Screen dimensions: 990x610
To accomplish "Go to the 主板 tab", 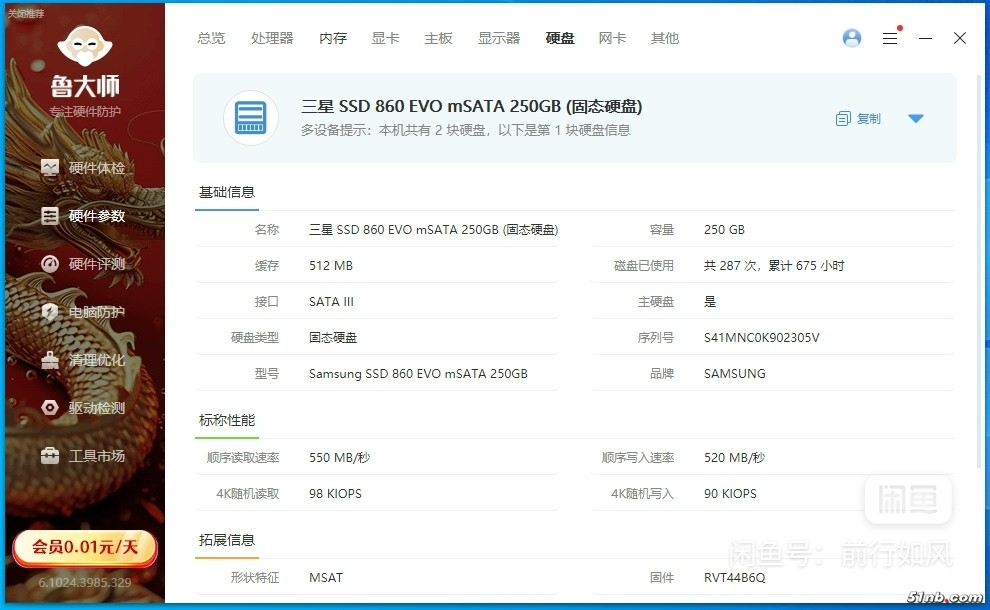I will 438,38.
